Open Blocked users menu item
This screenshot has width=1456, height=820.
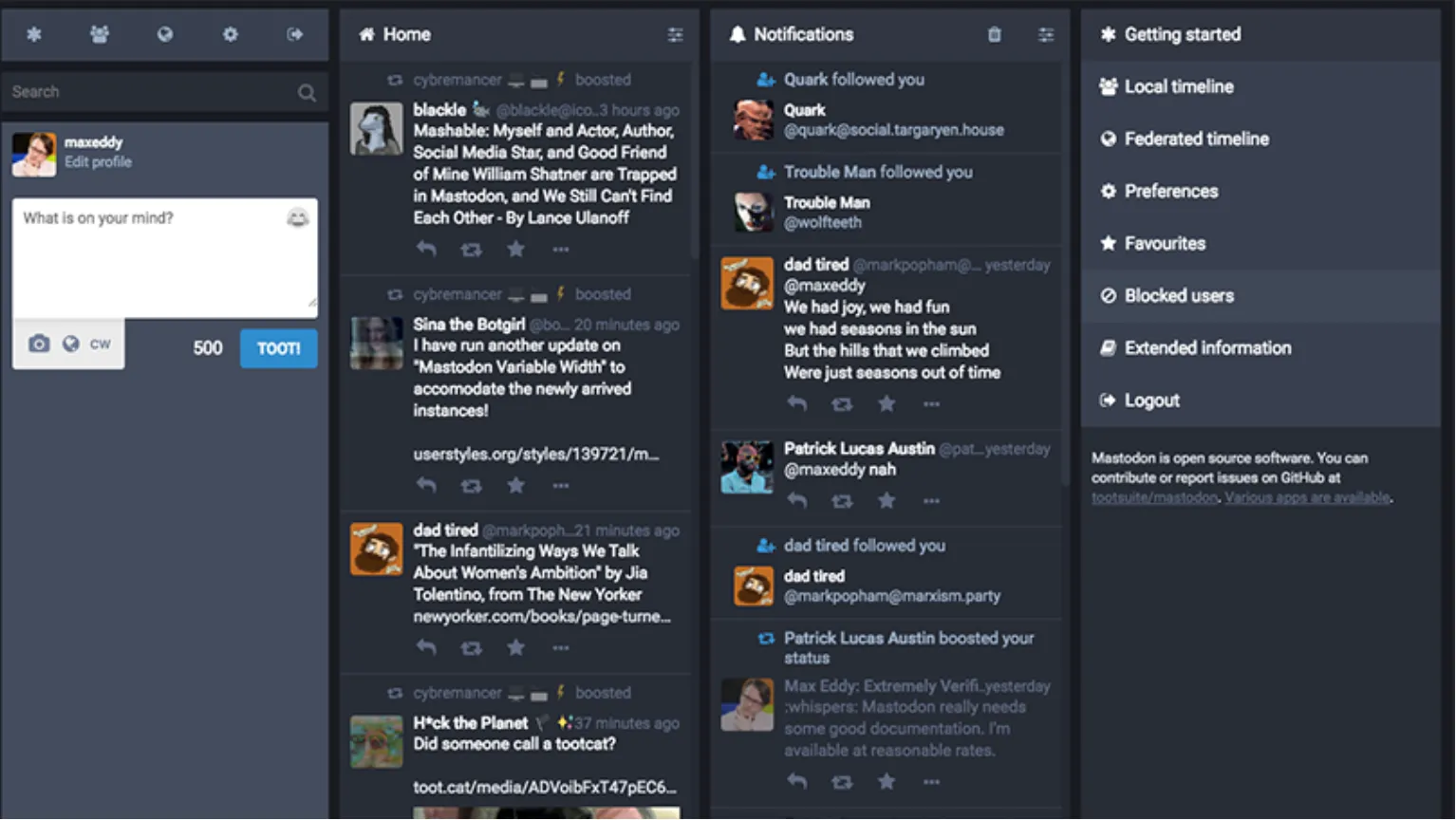[x=1260, y=296]
